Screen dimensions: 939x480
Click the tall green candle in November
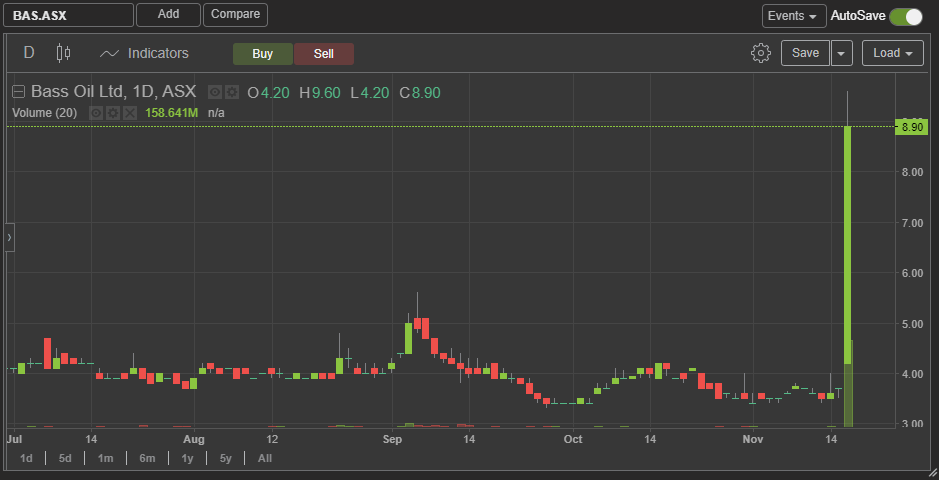click(847, 245)
